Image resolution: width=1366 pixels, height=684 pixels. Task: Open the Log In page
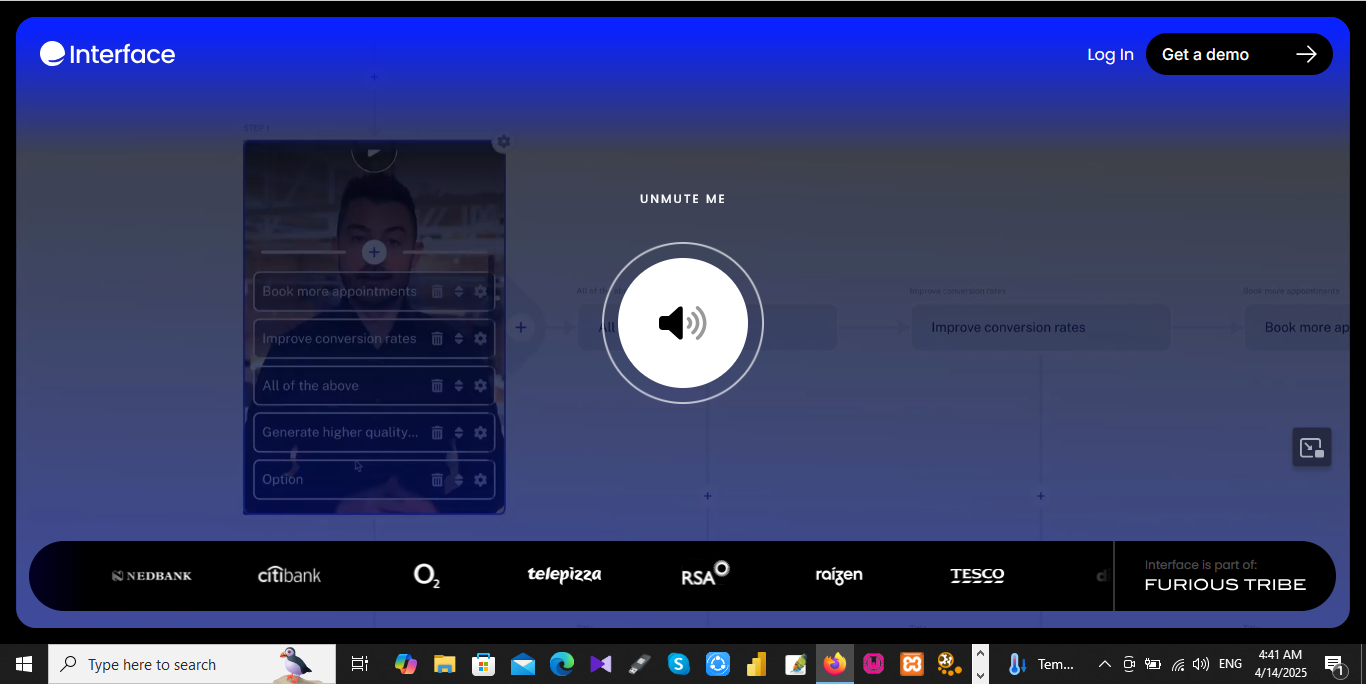click(x=1110, y=55)
